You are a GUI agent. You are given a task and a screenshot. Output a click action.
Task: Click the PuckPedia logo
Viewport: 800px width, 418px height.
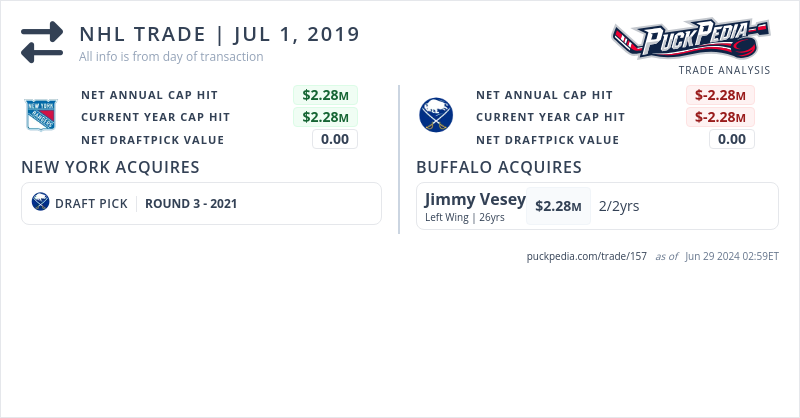[x=690, y=40]
